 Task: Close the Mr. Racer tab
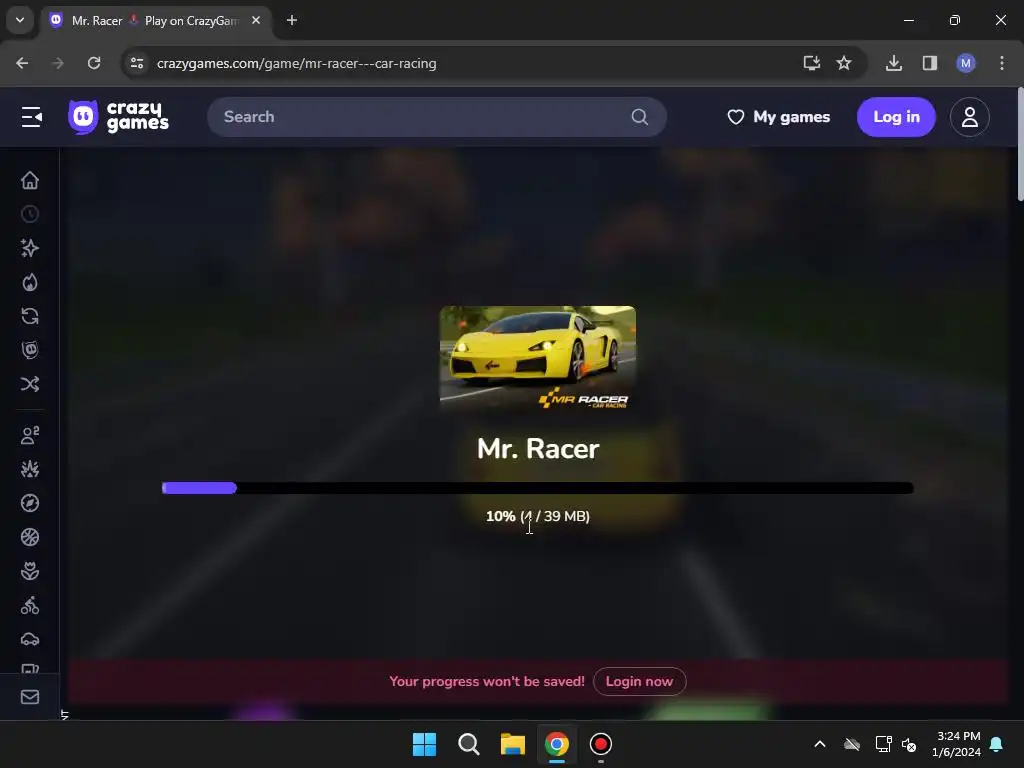click(x=256, y=21)
